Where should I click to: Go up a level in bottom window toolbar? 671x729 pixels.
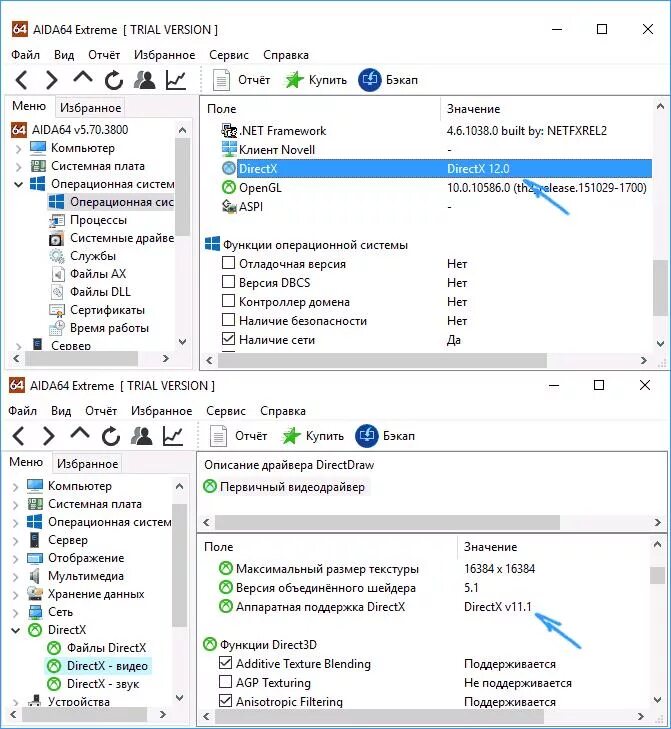click(80, 433)
